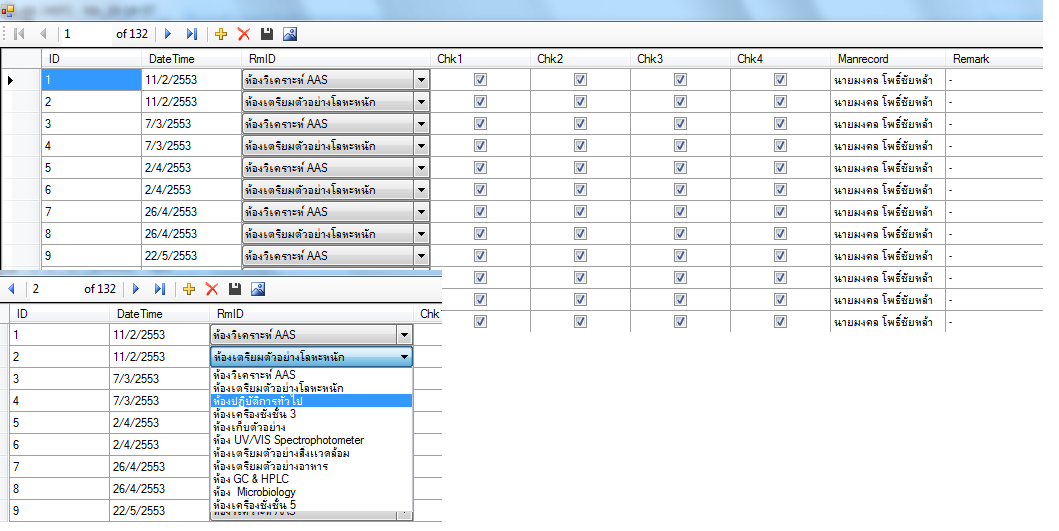Toggle Chk1 checkbox for ID 1
This screenshot has height=531, width=1059.
[x=480, y=80]
